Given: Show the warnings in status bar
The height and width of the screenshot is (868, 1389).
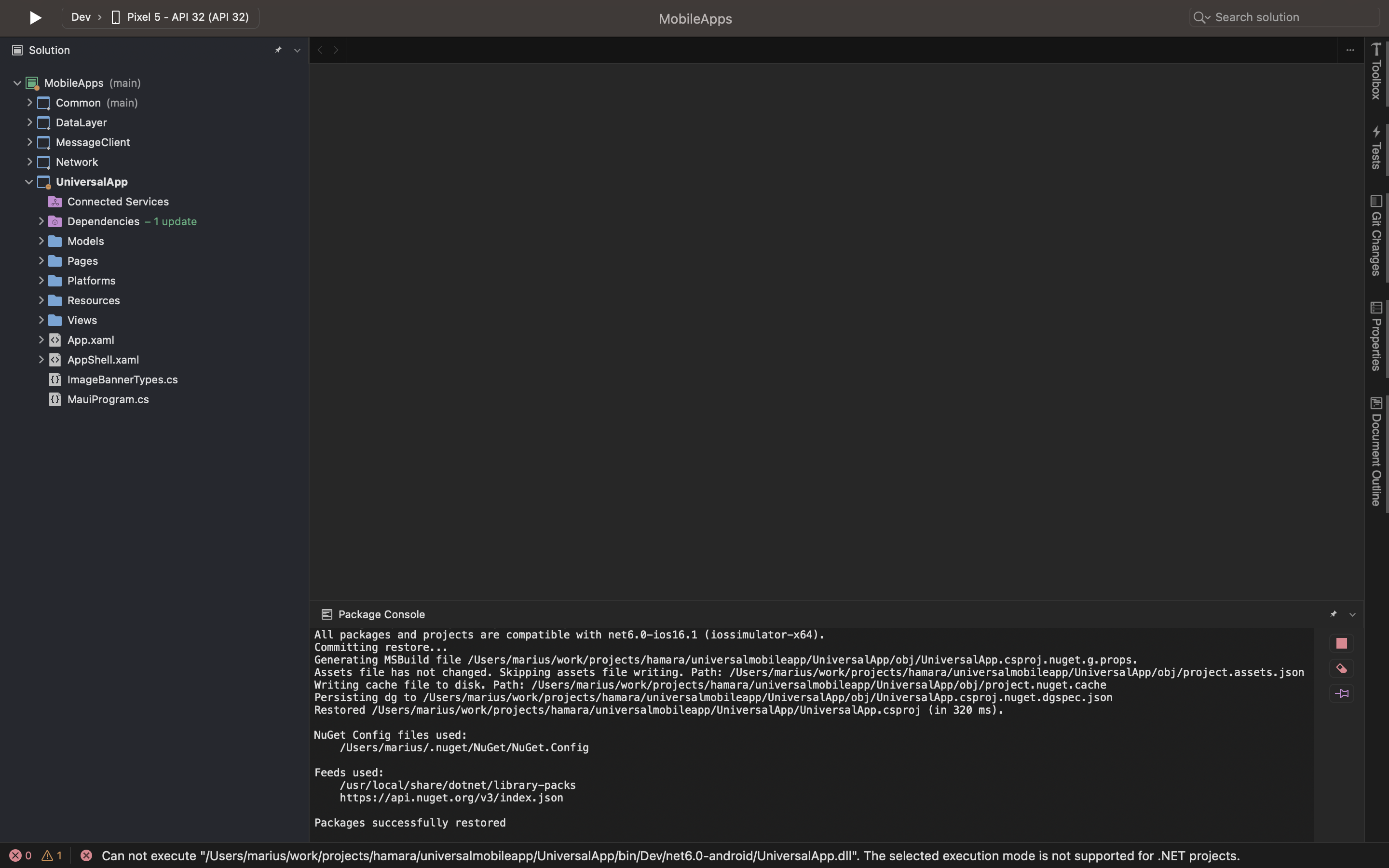Looking at the screenshot, I should pos(51,855).
